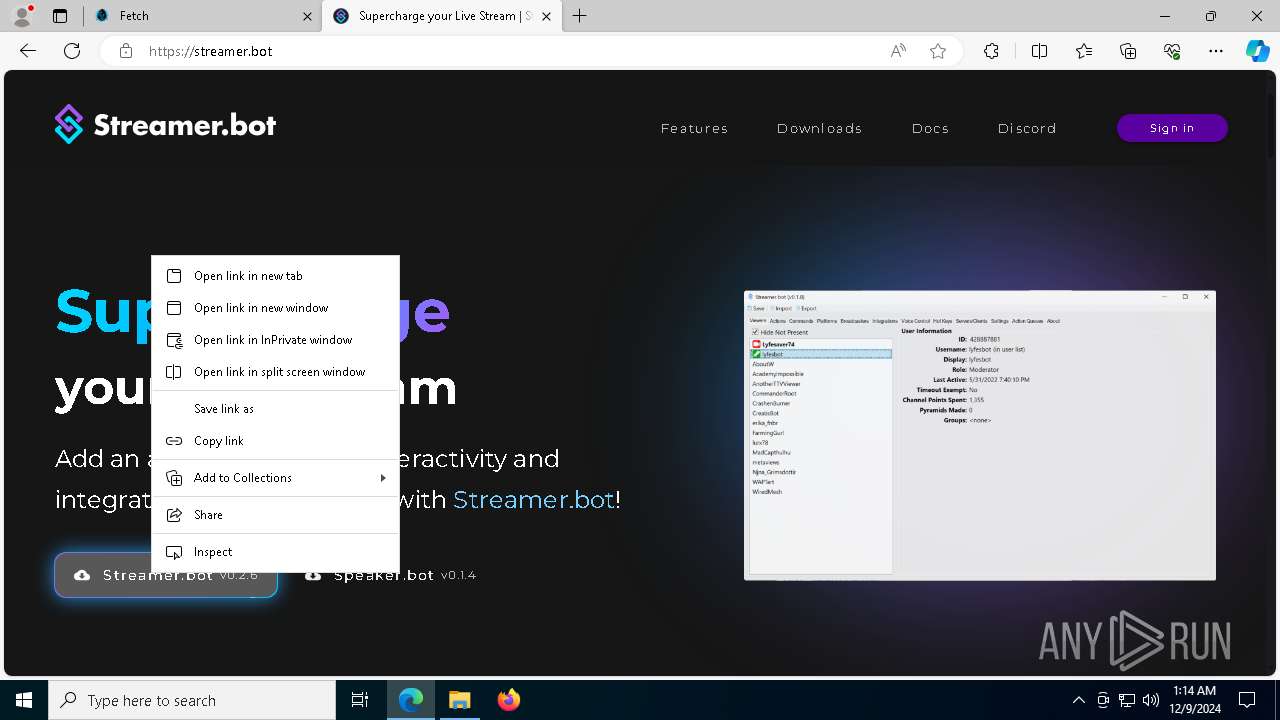Download Speaker.bot v0.1.4 button
1280x720 pixels.
point(390,575)
